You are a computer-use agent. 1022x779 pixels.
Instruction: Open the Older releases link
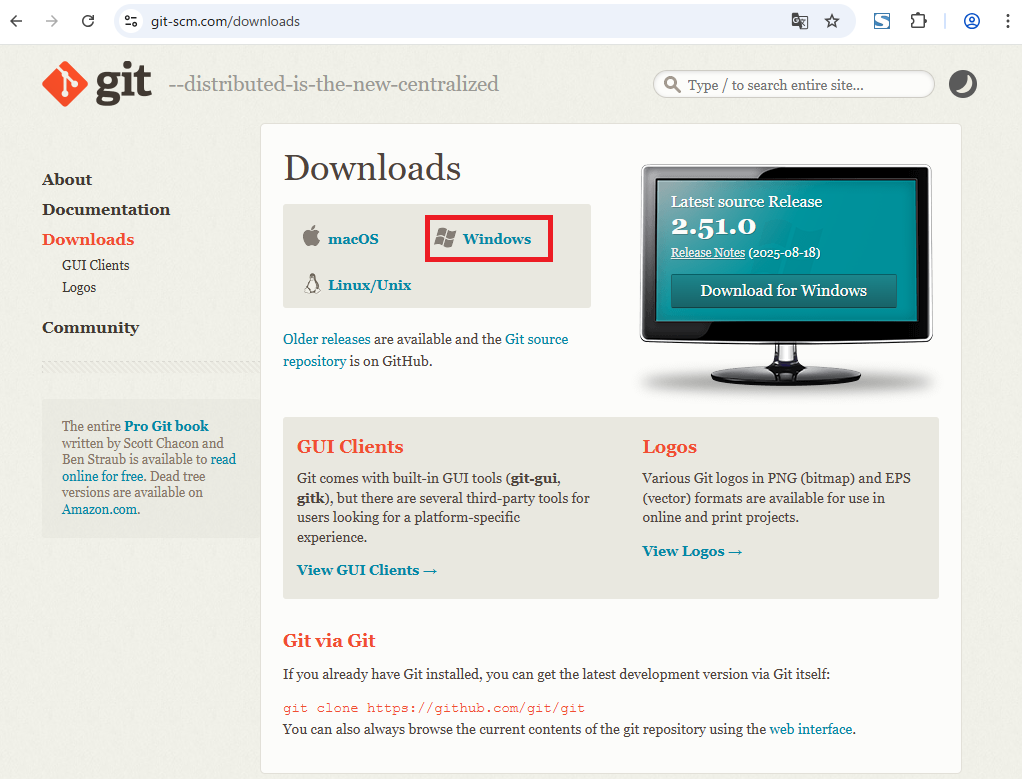[x=327, y=339]
